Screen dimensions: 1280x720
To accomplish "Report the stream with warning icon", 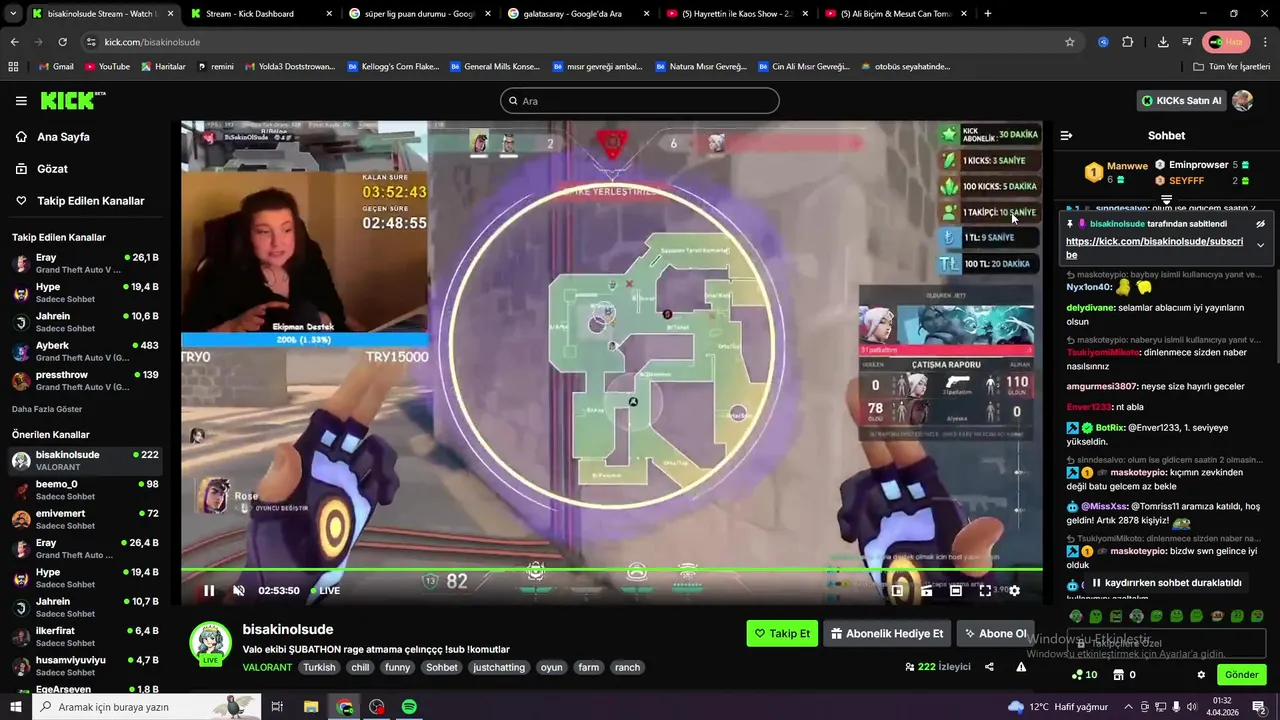I will click(1021, 667).
